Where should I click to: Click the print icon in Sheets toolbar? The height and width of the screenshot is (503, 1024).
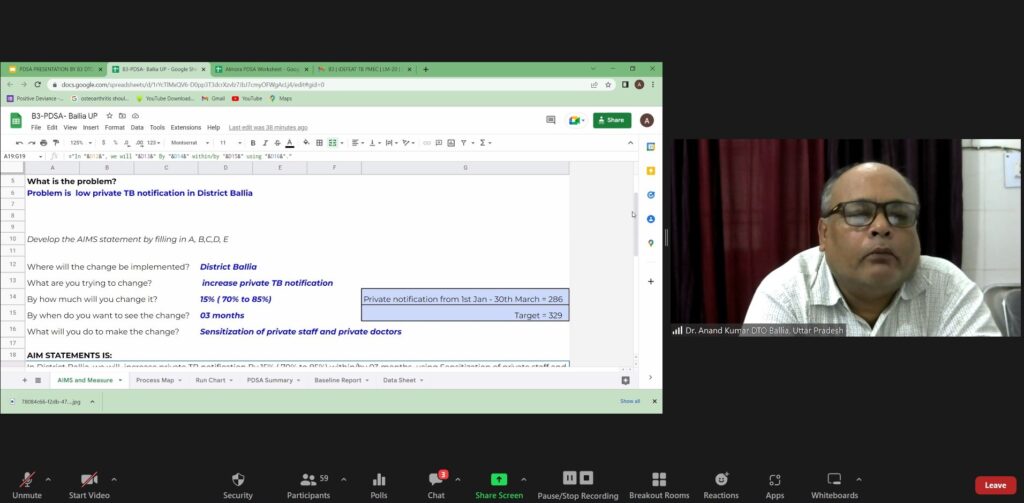pos(43,143)
